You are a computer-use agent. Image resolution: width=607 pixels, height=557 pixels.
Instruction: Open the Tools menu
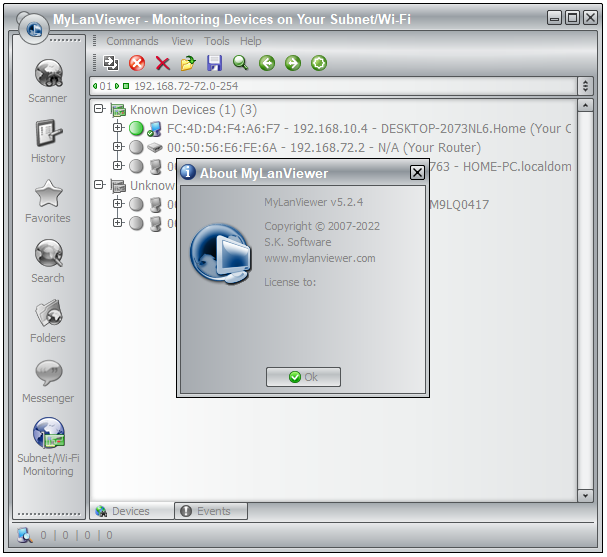tap(217, 41)
